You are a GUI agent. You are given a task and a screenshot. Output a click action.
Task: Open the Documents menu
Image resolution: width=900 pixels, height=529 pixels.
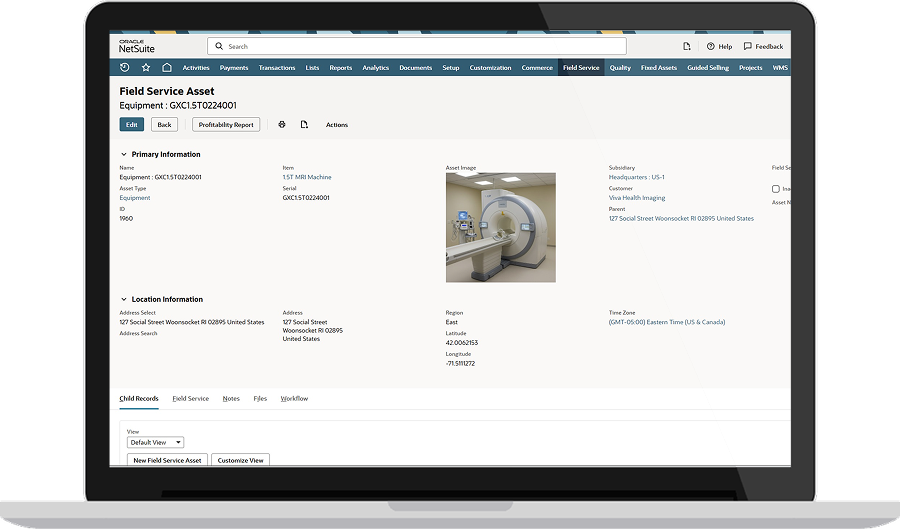click(416, 68)
